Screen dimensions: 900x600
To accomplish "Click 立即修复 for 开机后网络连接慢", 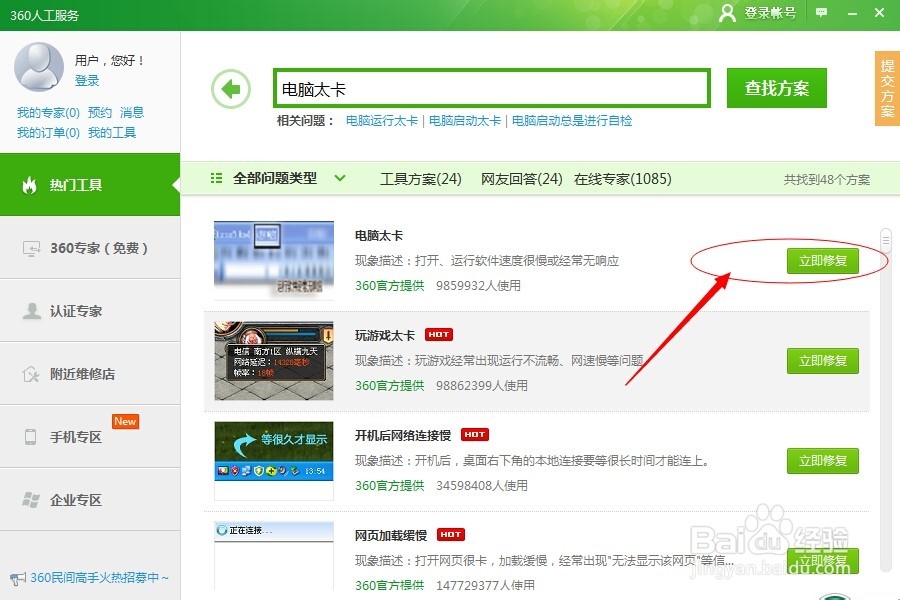I will tap(823, 460).
